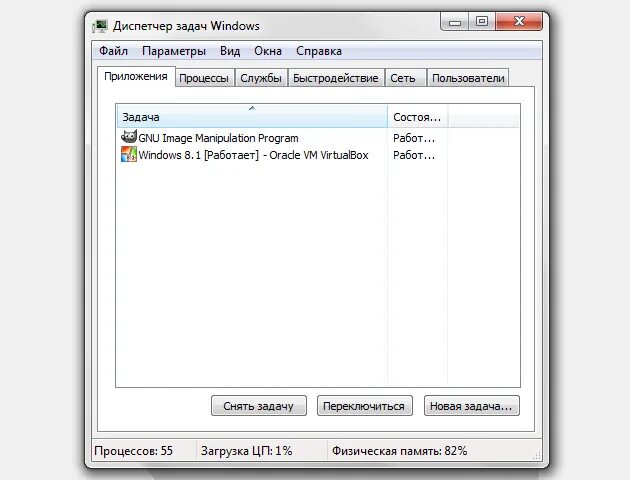Image resolution: width=630 pixels, height=480 pixels.
Task: Switch to the Службы tab
Action: [261, 78]
